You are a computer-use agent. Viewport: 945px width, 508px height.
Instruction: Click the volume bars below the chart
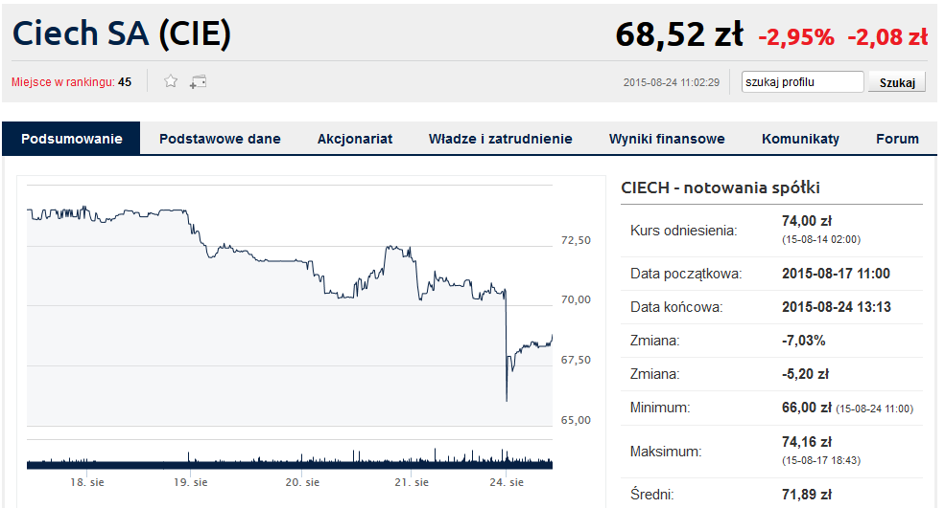(289, 462)
